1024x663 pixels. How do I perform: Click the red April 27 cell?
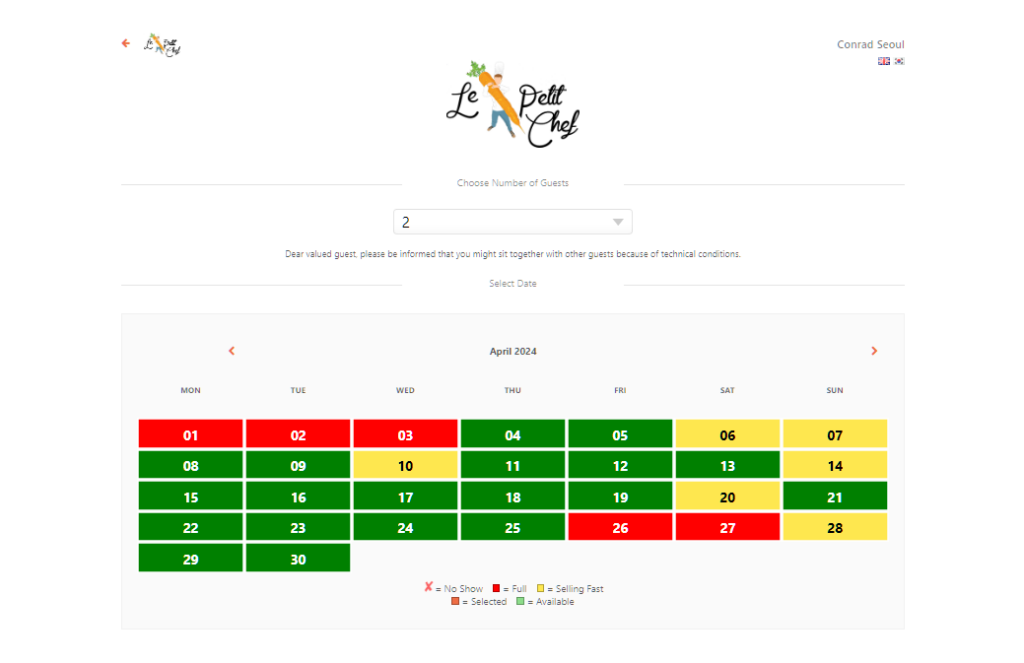728,526
